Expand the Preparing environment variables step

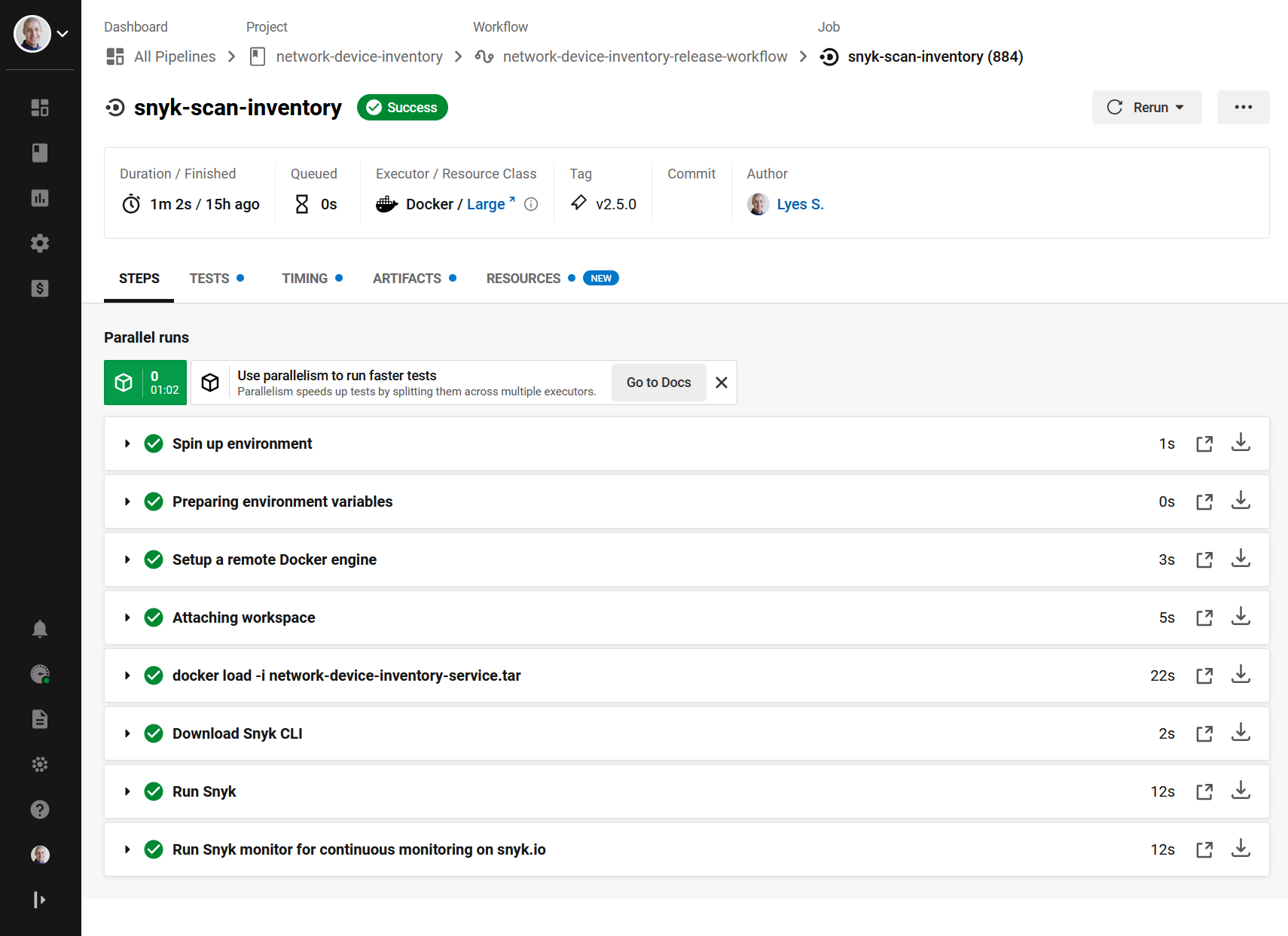click(x=127, y=502)
